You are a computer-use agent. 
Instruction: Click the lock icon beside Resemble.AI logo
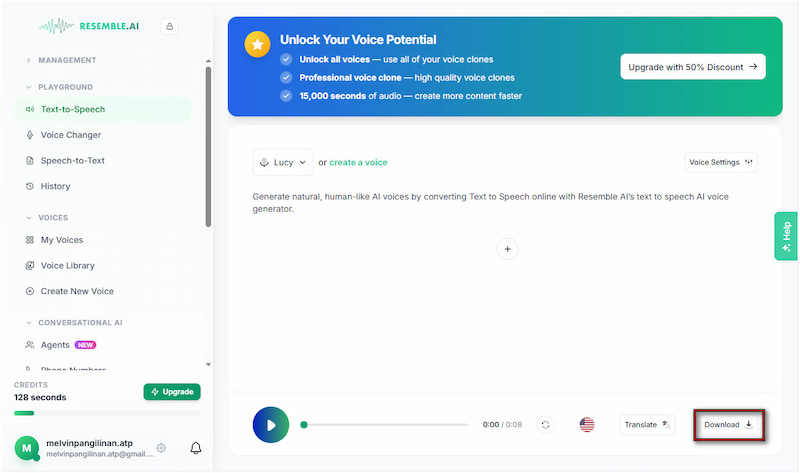[x=169, y=27]
